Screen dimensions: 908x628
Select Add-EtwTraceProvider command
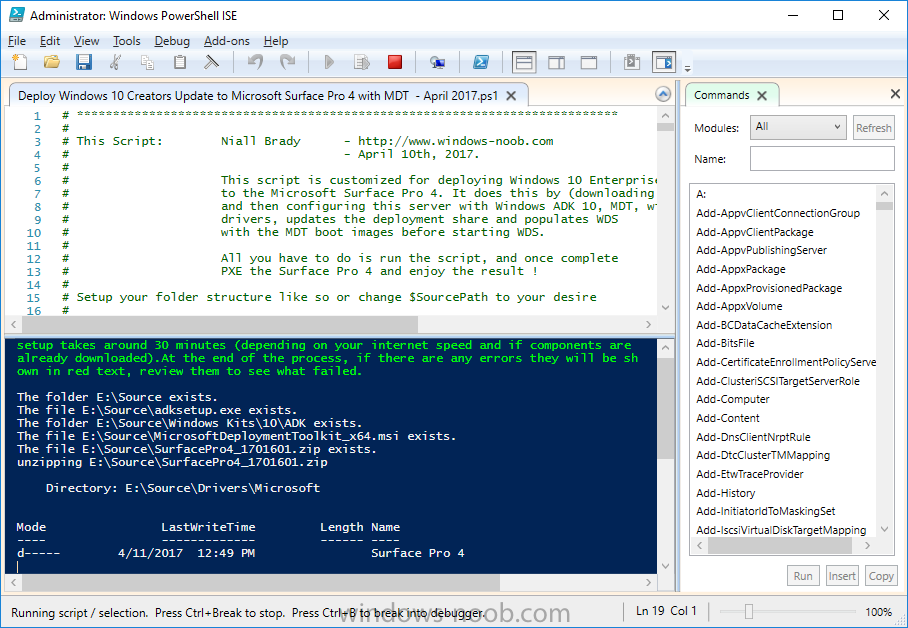coord(750,474)
